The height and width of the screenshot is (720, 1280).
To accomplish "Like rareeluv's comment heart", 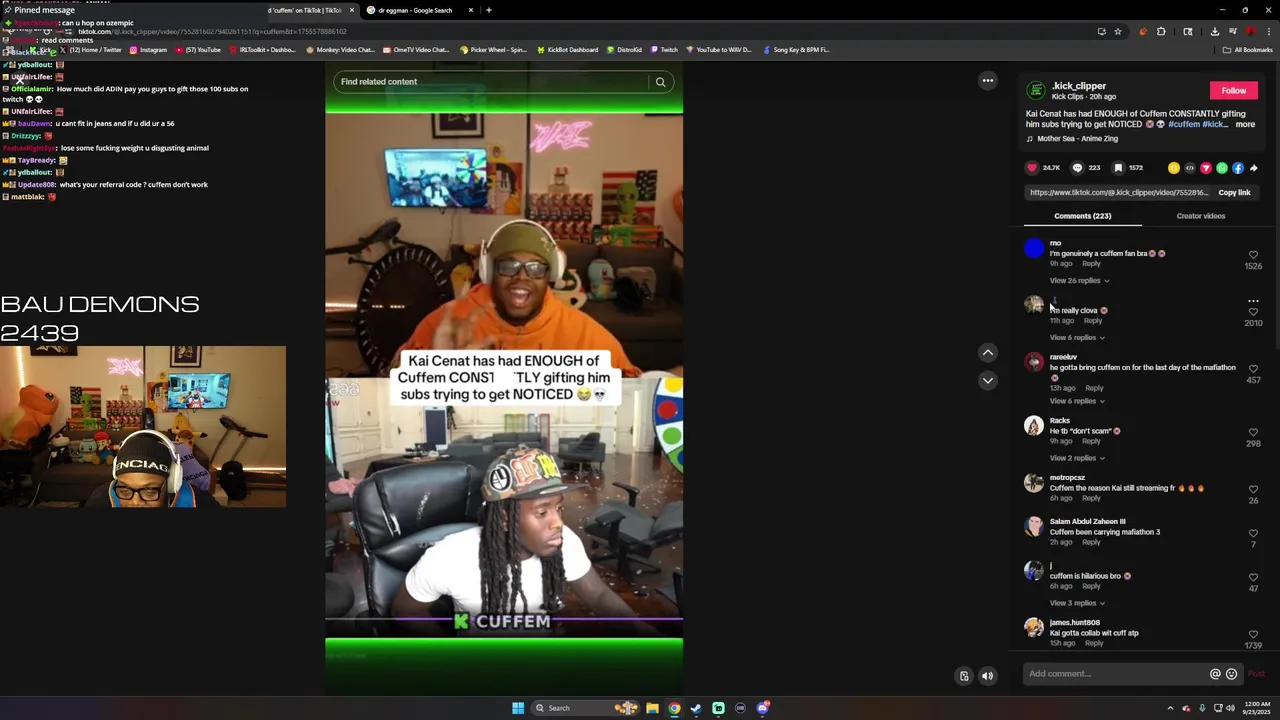I will (1253, 369).
